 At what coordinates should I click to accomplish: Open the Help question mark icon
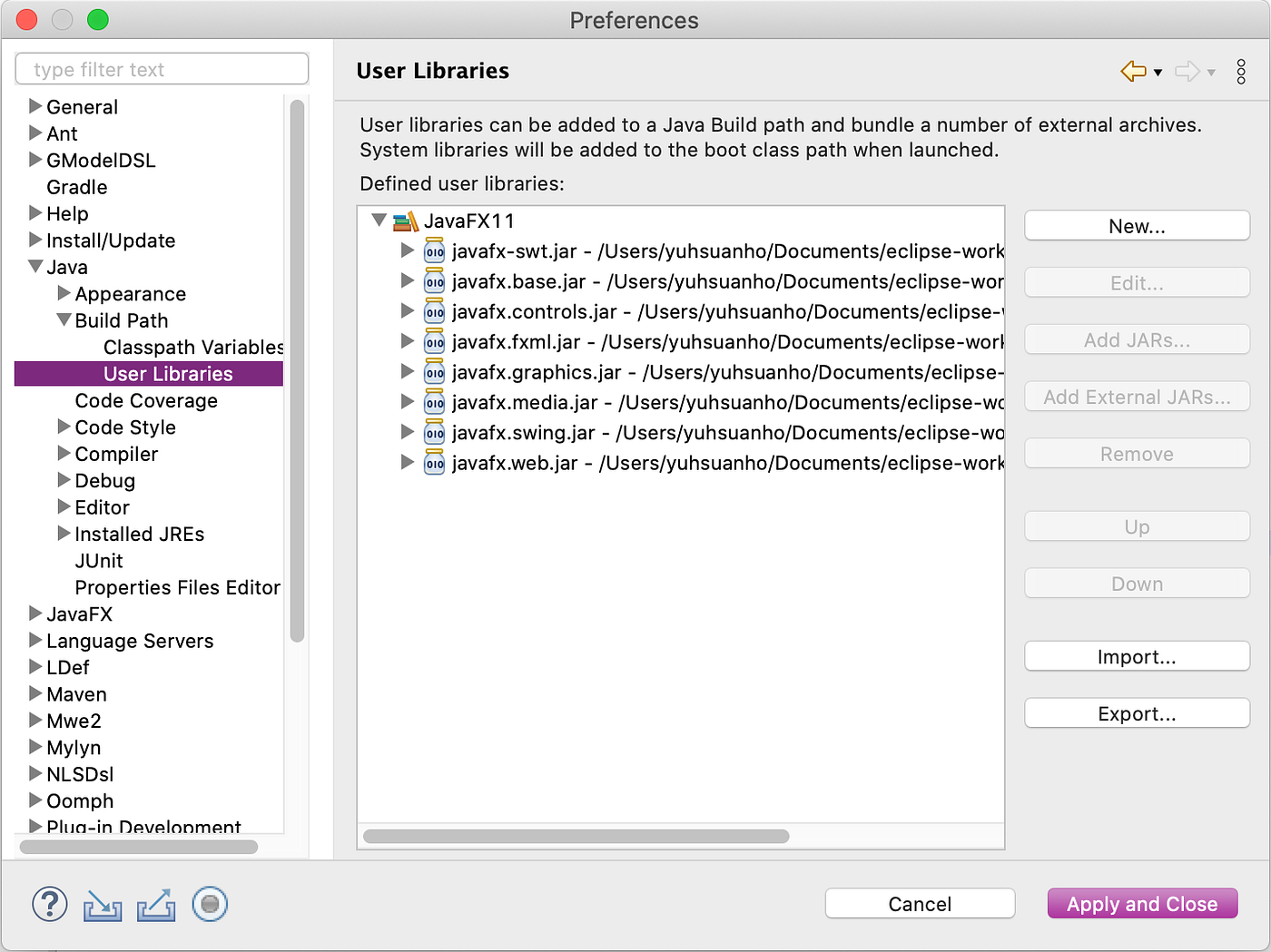50,904
